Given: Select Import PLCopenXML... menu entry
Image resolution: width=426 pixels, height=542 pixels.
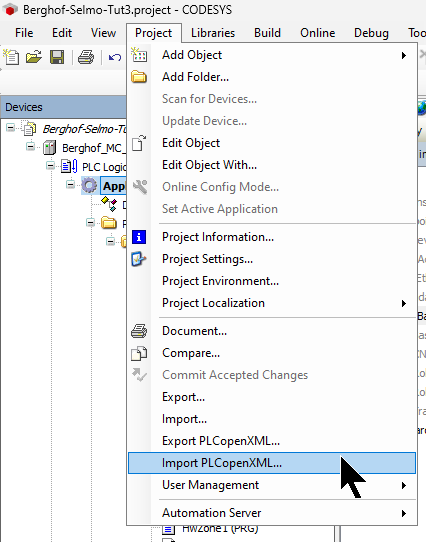Looking at the screenshot, I should pos(272,463).
